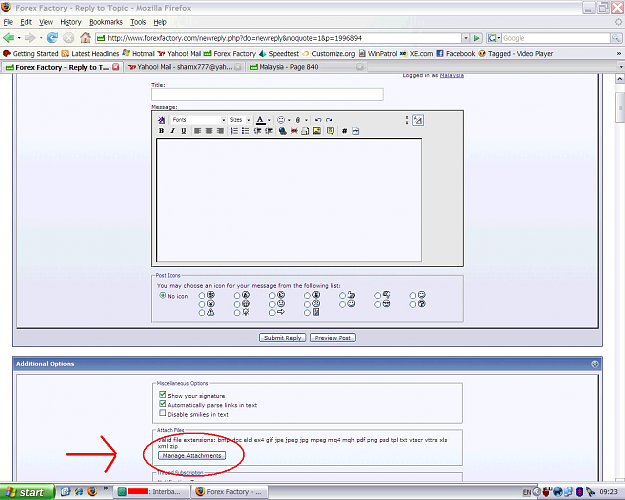Select the lightbulb post icon radio button

tap(237, 313)
